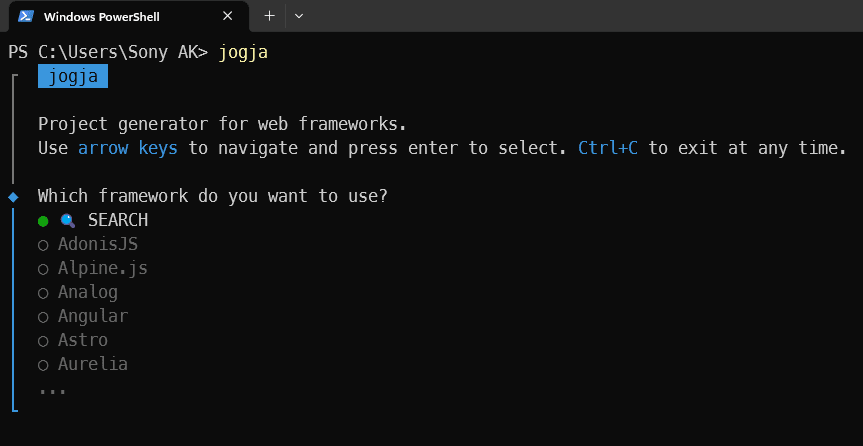Image resolution: width=863 pixels, height=446 pixels.
Task: Click the blue diamond prompt marker
Action: pyautogui.click(x=13, y=197)
